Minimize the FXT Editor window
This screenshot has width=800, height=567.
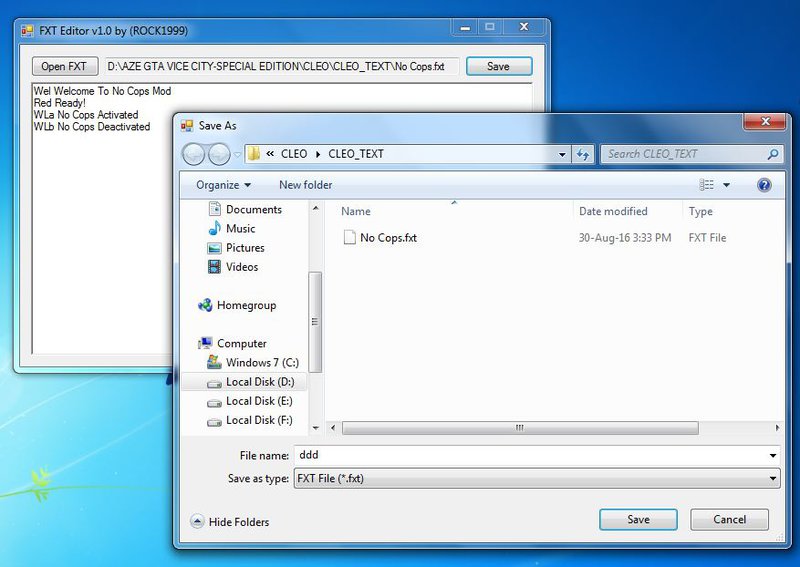click(x=465, y=28)
